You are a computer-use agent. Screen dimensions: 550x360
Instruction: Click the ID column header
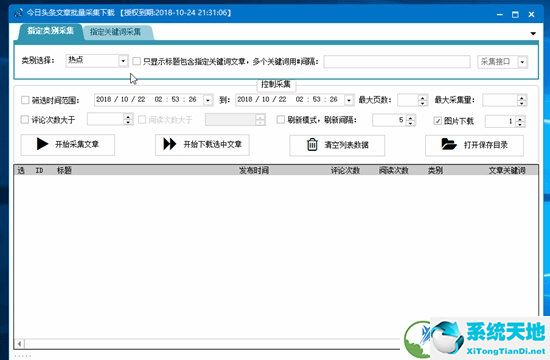(39, 171)
